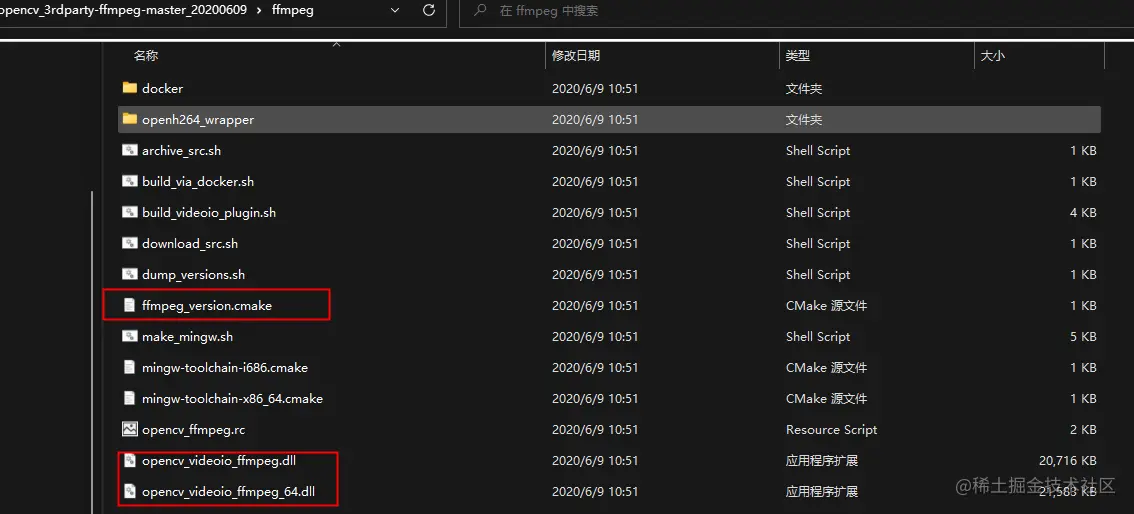The width and height of the screenshot is (1134, 514).
Task: Select the download_src.sh file name
Action: (190, 244)
